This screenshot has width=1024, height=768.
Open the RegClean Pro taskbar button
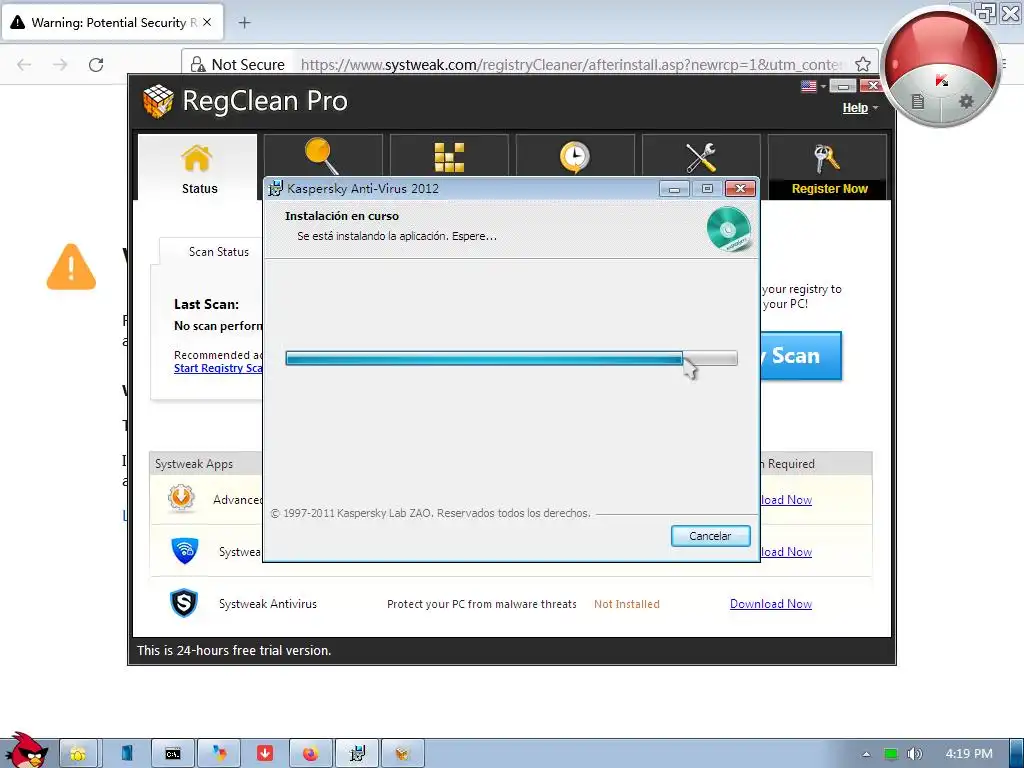[402, 754]
